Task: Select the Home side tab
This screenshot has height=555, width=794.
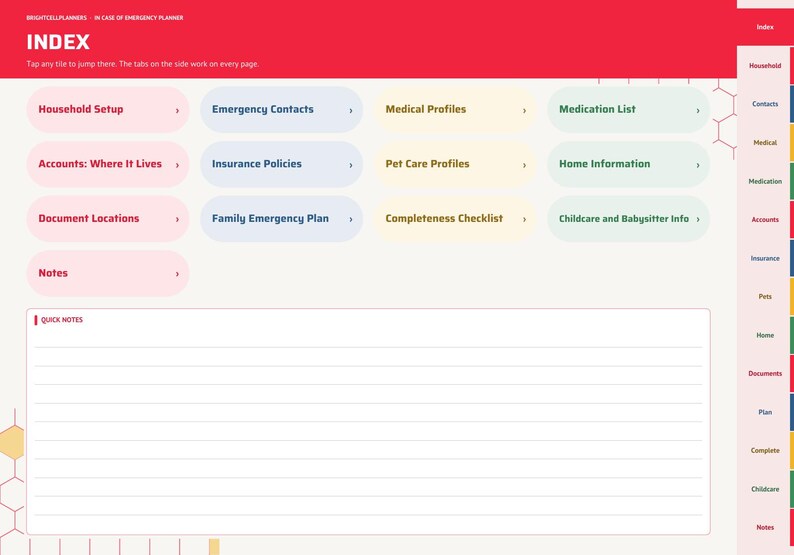Action: pyautogui.click(x=765, y=335)
